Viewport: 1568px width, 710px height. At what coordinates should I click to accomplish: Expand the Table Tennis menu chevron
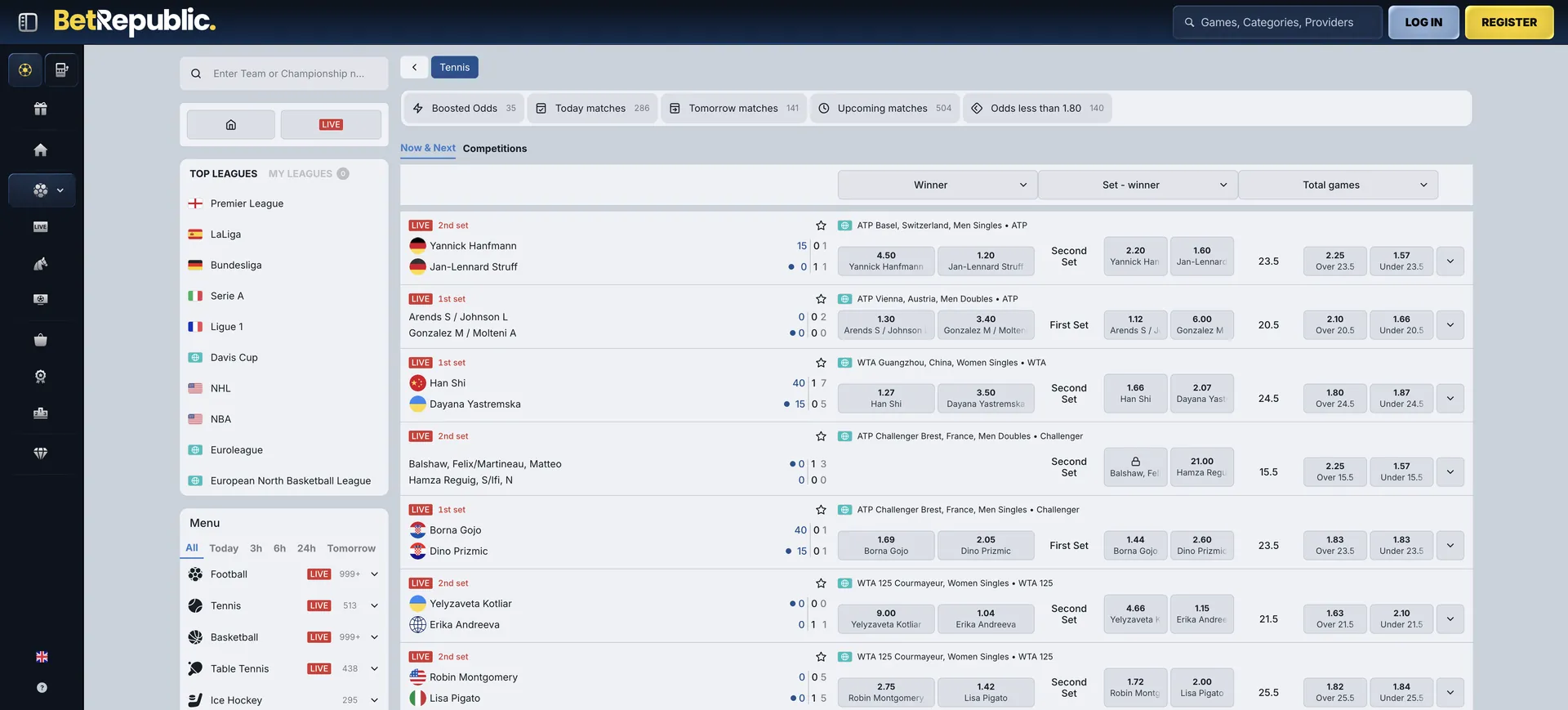374,668
